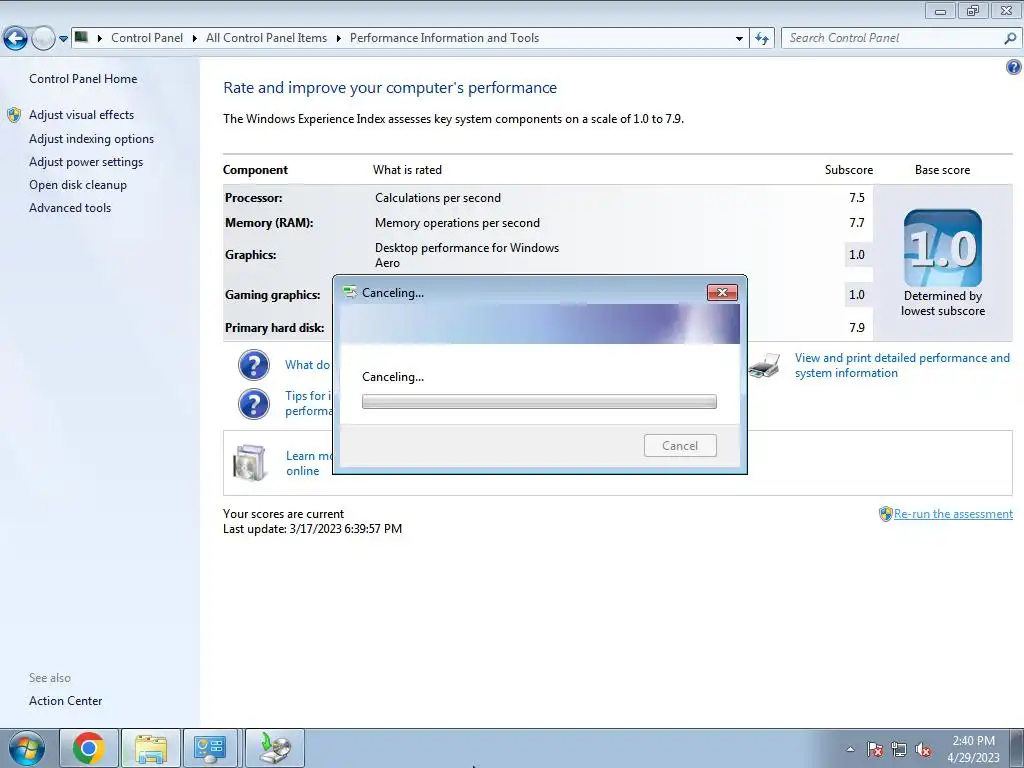Open the What do these numbers link
The image size is (1024, 768).
(x=308, y=365)
